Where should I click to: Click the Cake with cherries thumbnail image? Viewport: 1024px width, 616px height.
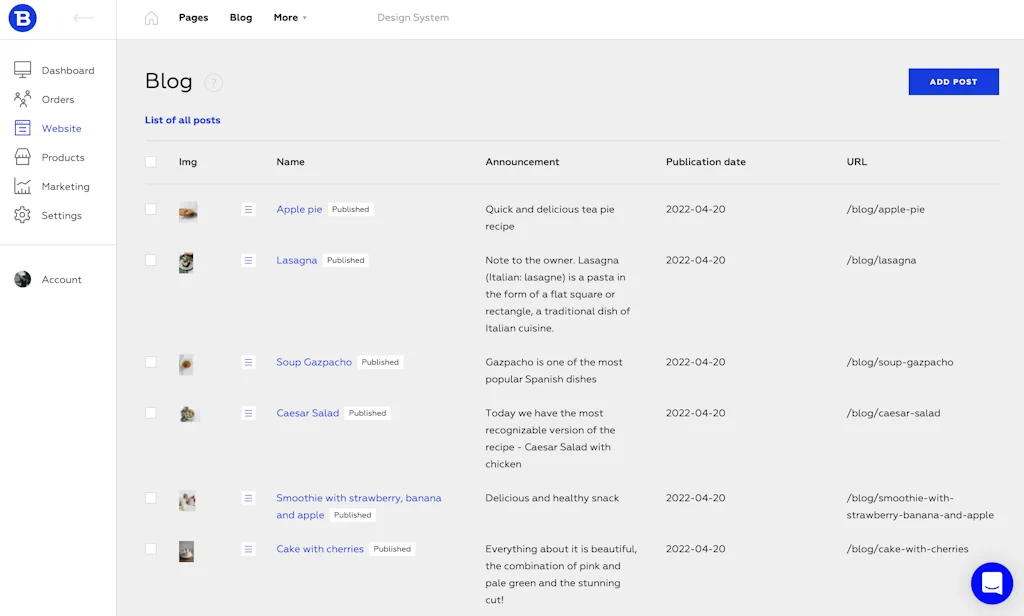(187, 551)
